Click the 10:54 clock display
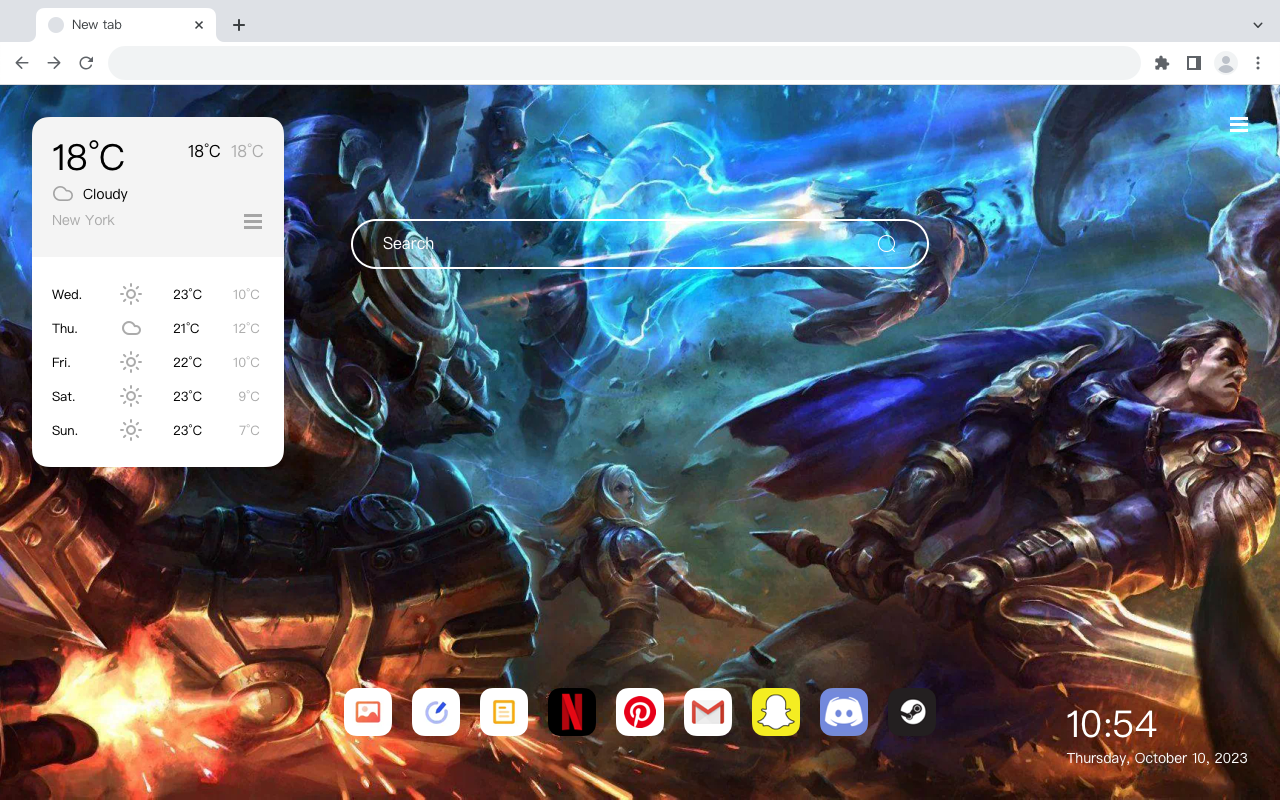Screen dimensions: 1280x800 click(1111, 724)
